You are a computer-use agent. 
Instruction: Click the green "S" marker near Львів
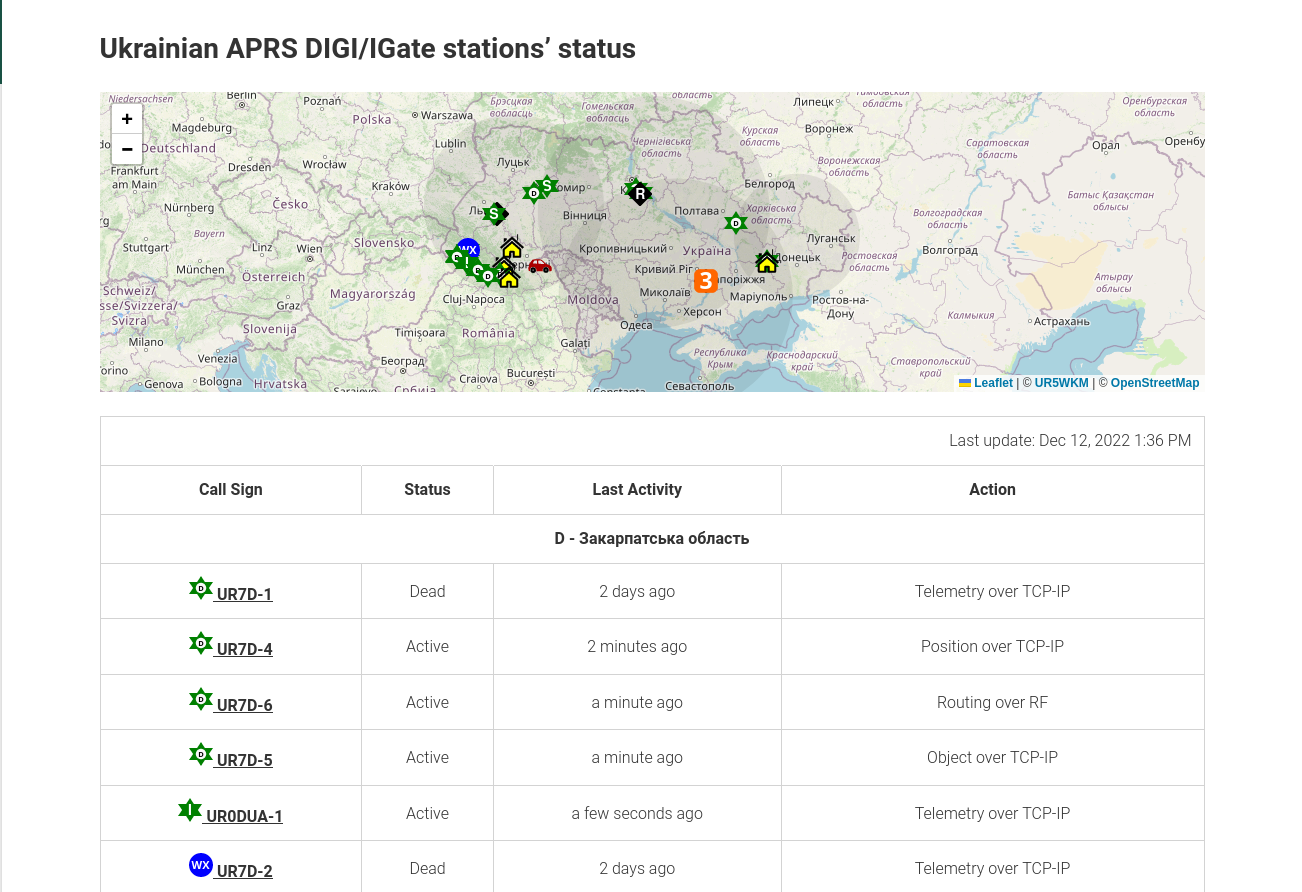pos(494,213)
